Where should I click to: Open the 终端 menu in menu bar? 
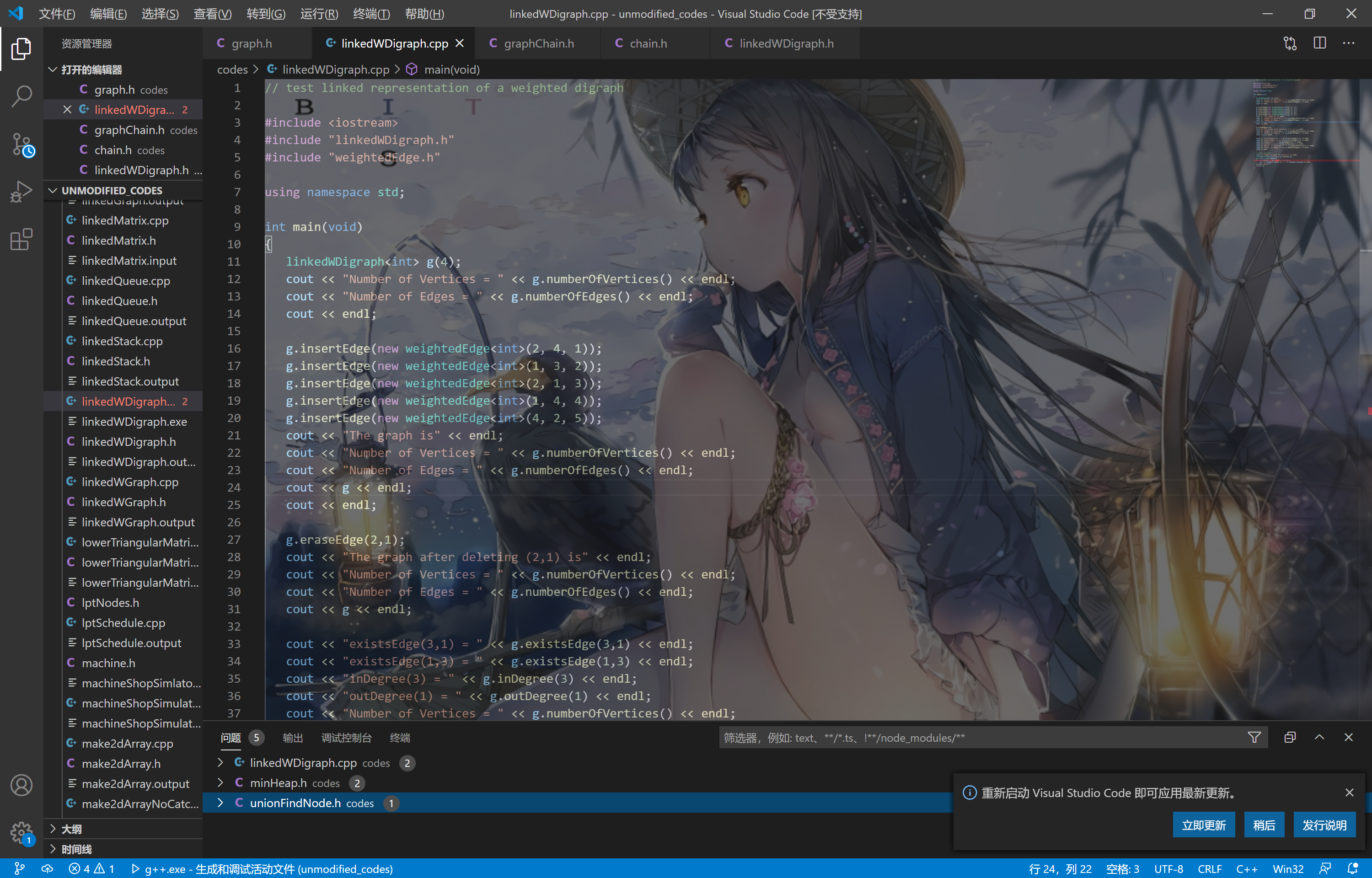(371, 14)
